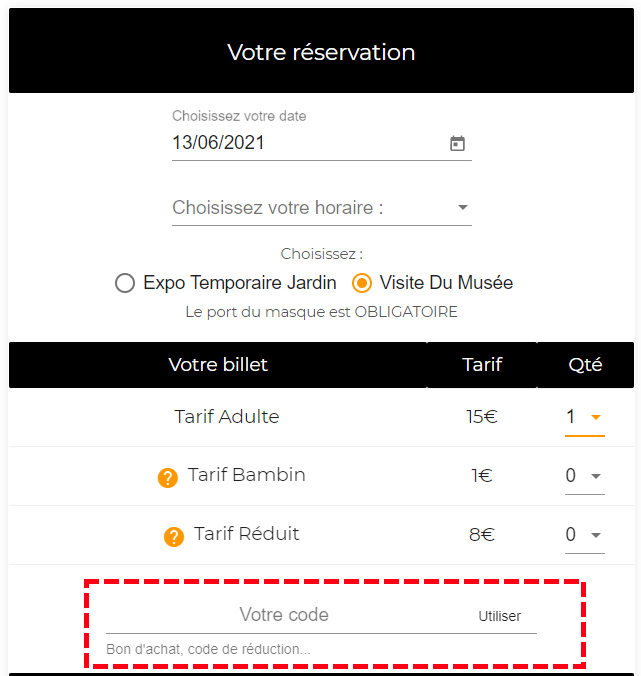
Task: Open the Tarif Adulte quantity dropdown
Action: pos(584,417)
